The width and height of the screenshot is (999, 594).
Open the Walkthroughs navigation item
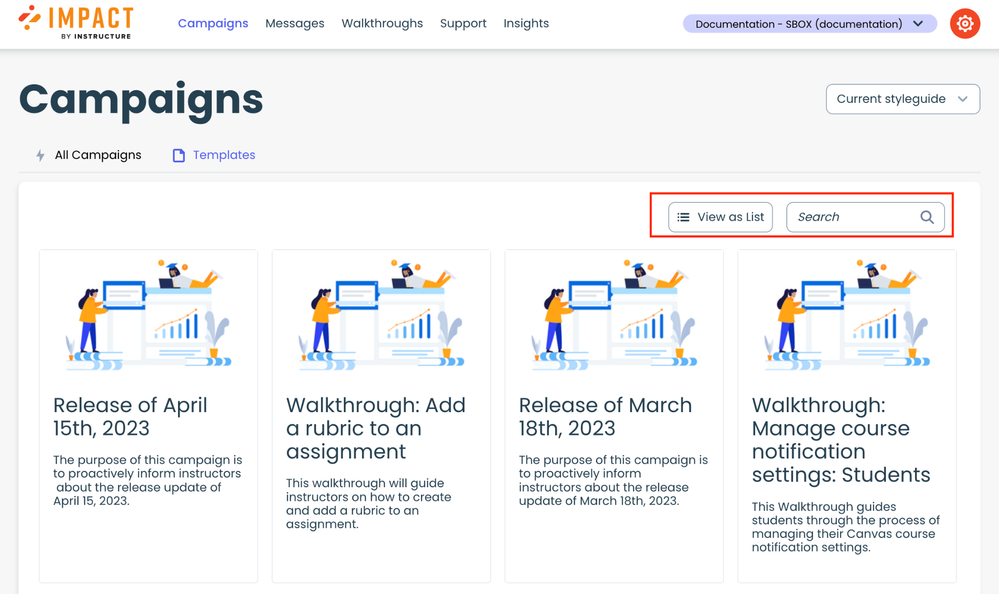[382, 23]
